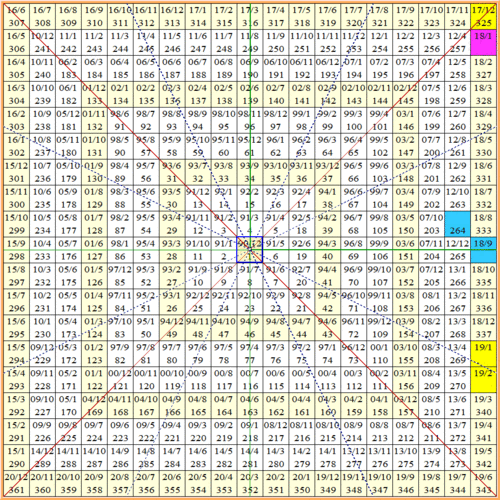Select cell 15/9 numbered 298
500x500 pixels.
16,250
